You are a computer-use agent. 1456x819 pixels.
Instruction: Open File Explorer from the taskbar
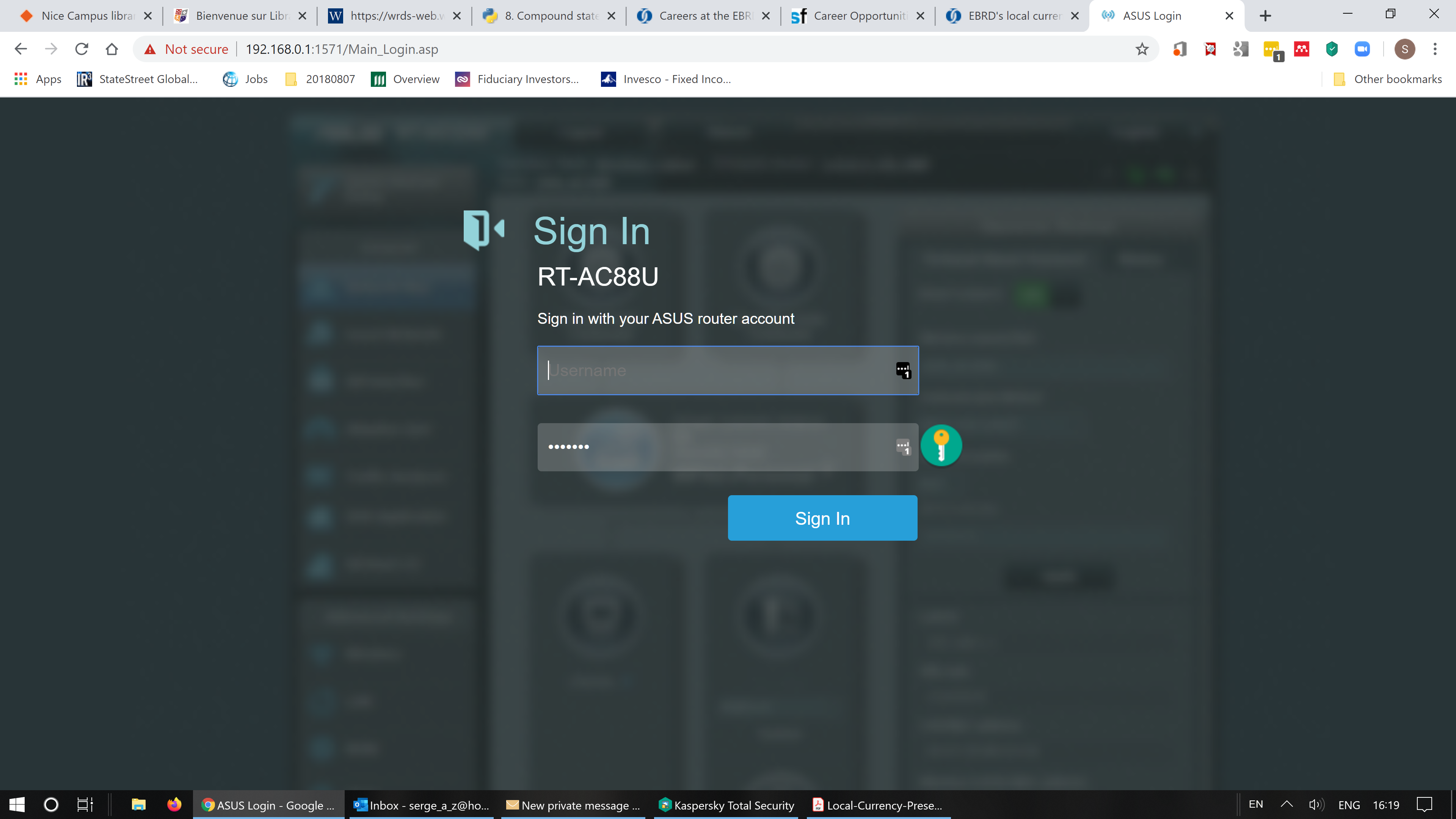pos(138,804)
